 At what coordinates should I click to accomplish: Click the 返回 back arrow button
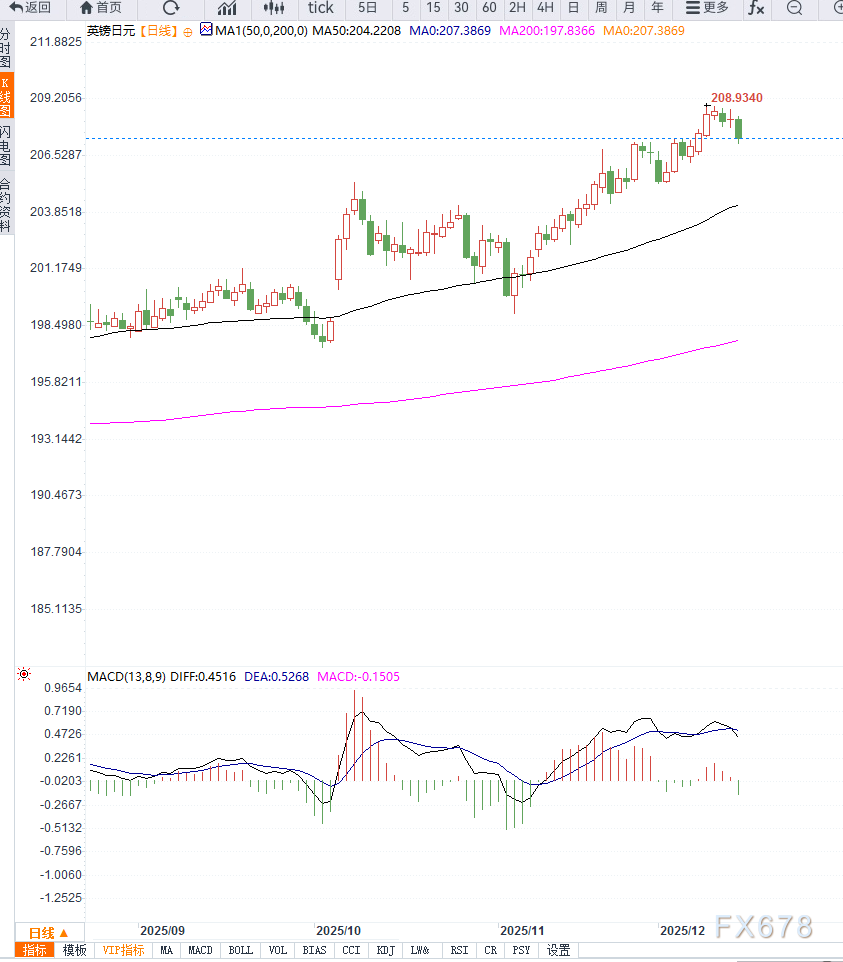point(30,8)
